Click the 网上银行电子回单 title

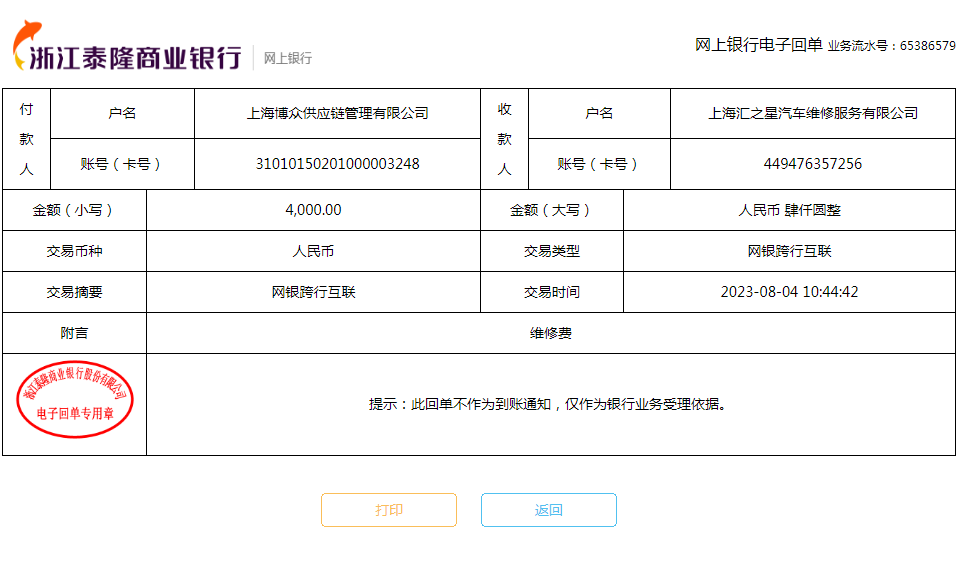758,44
